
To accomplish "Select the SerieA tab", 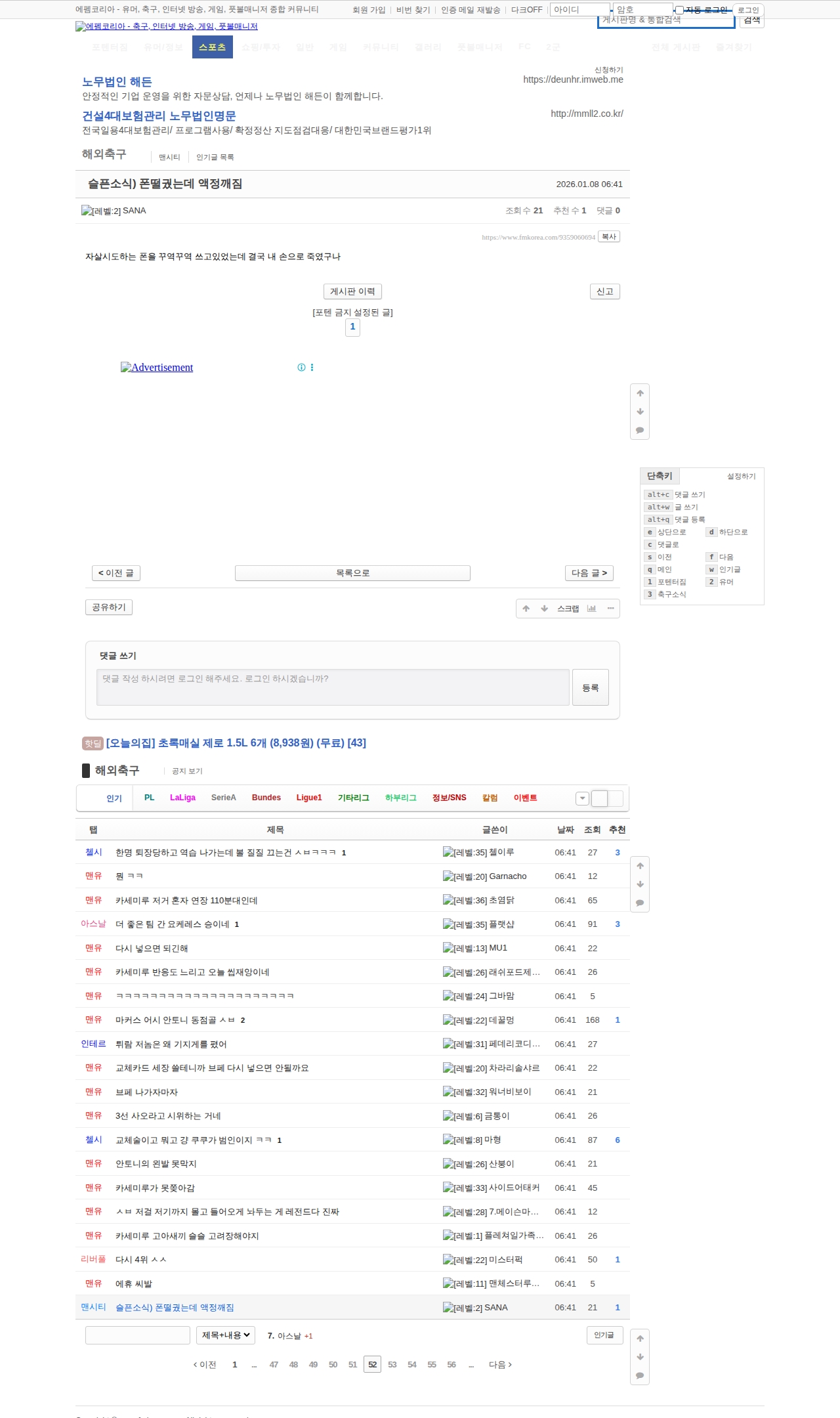I will (223, 798).
